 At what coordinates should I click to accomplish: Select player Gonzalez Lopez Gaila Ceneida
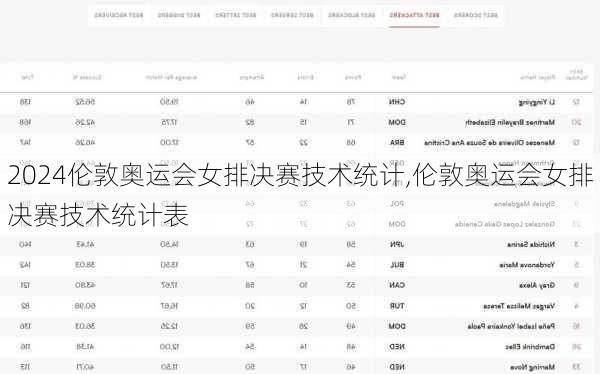click(505, 224)
